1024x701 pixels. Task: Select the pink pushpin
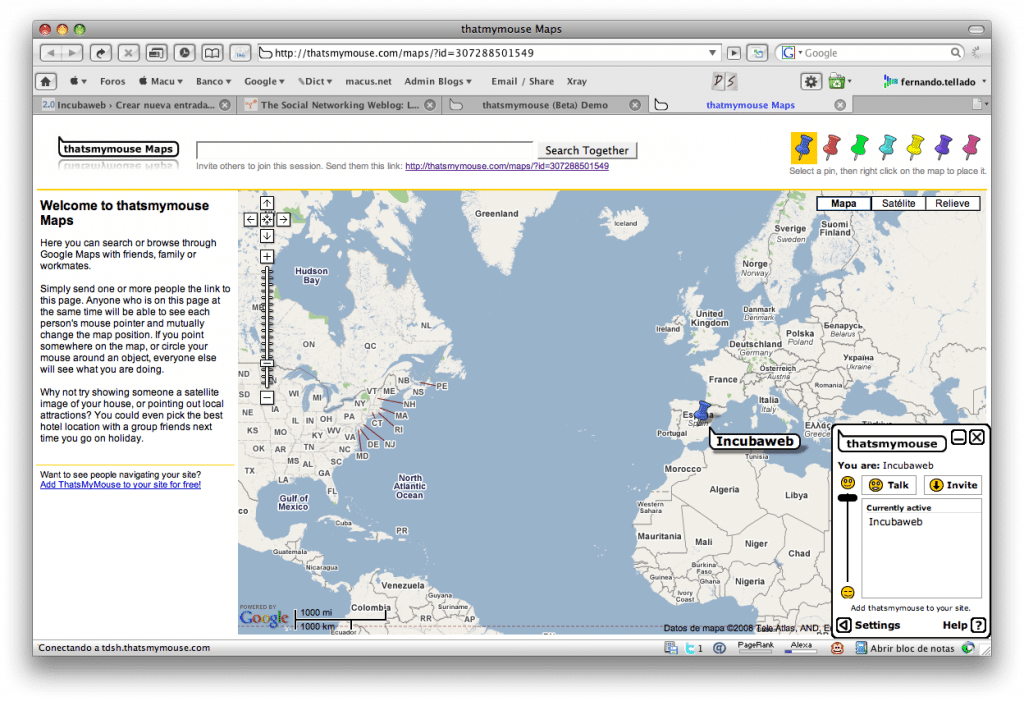coord(971,147)
